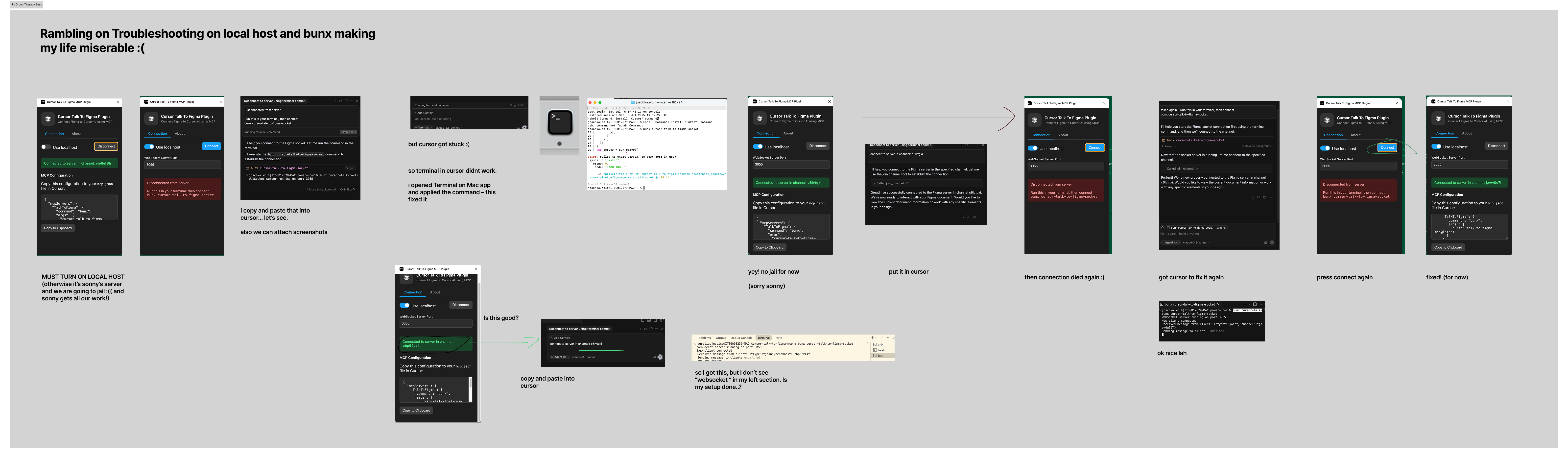This screenshot has width=1568, height=458.
Task: Click Copy to Clipboard in plugin with channel jzvw0e7l
Action: click(1448, 247)
